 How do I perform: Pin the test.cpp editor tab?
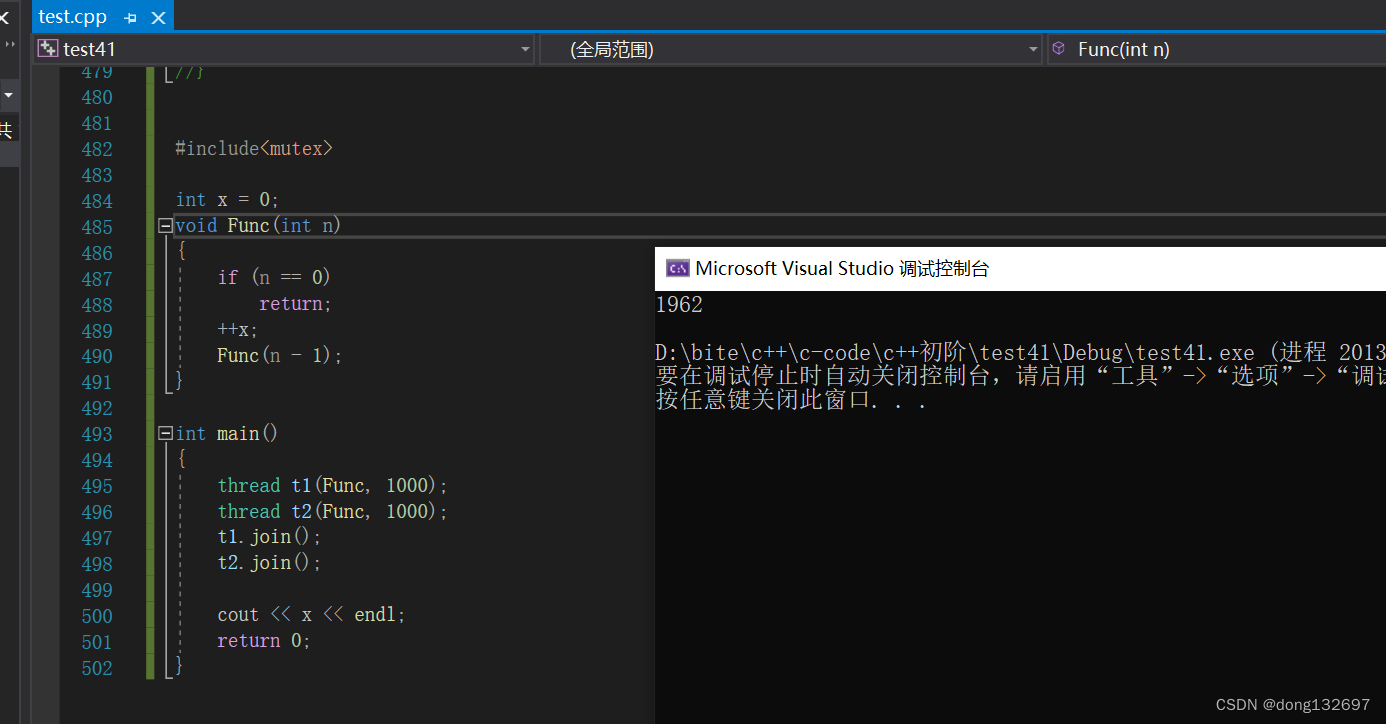[x=130, y=18]
